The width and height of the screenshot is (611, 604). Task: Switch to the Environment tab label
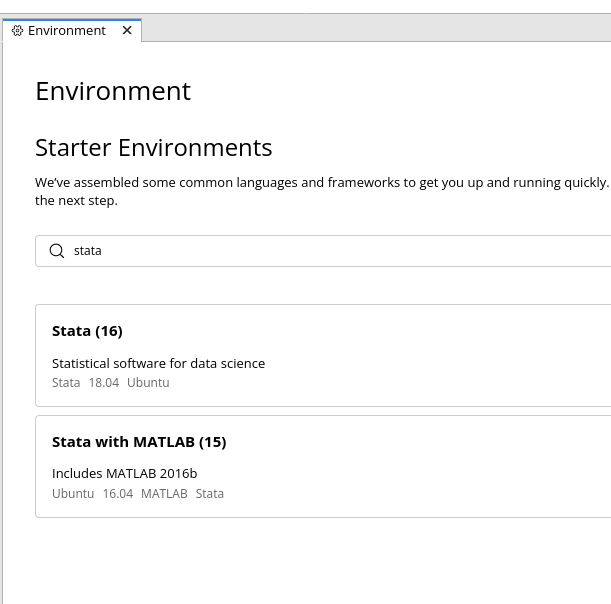[x=67, y=31]
